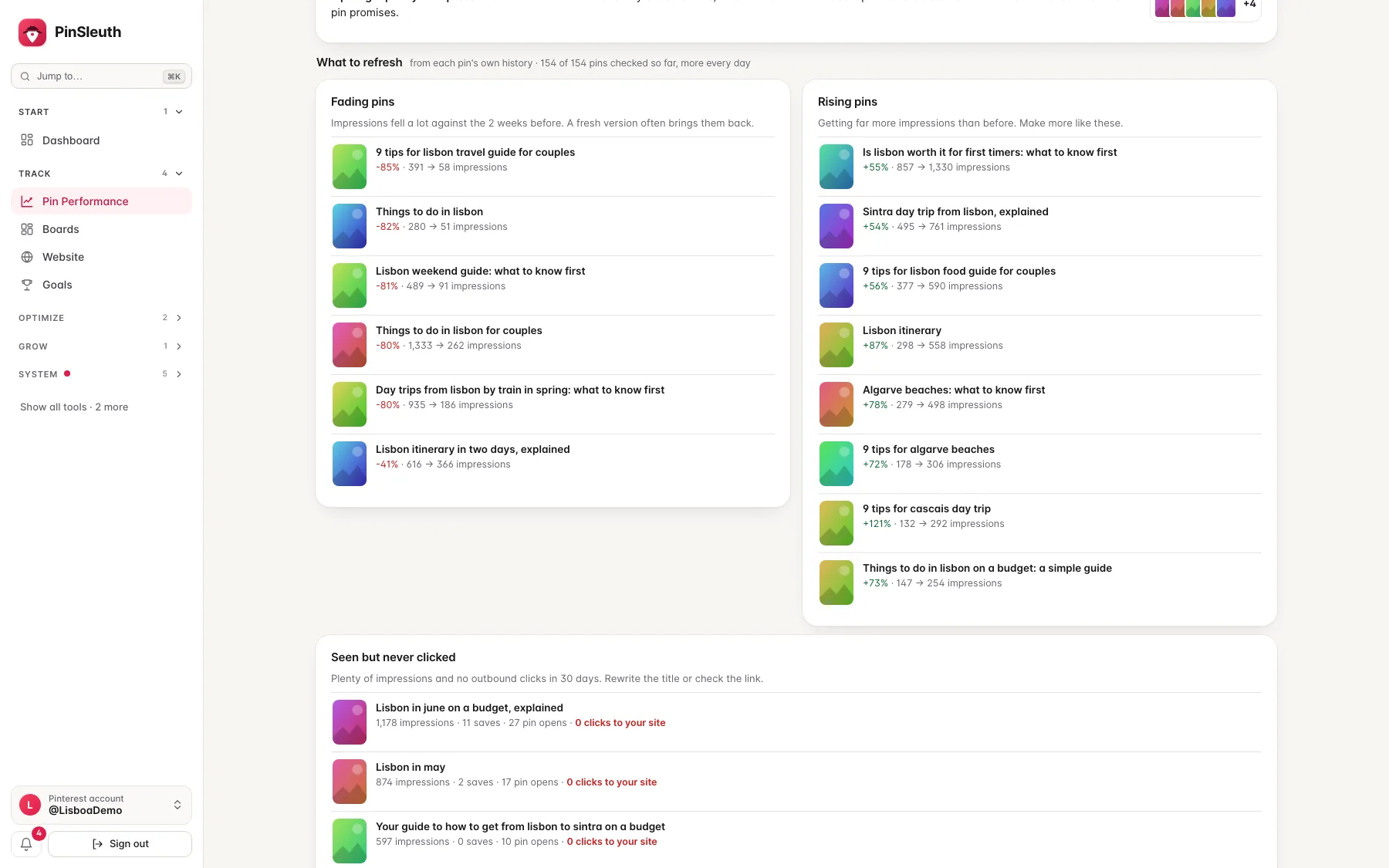Click the Website globe icon
Viewport: 1389px width, 868px height.
27,257
